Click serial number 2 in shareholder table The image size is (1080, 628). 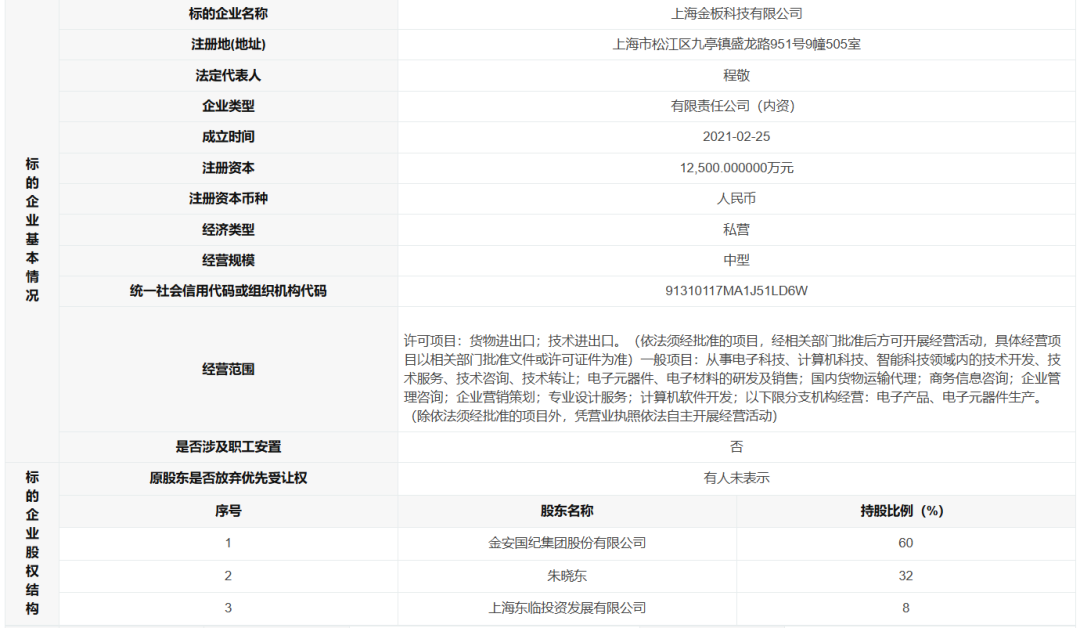pos(228,576)
